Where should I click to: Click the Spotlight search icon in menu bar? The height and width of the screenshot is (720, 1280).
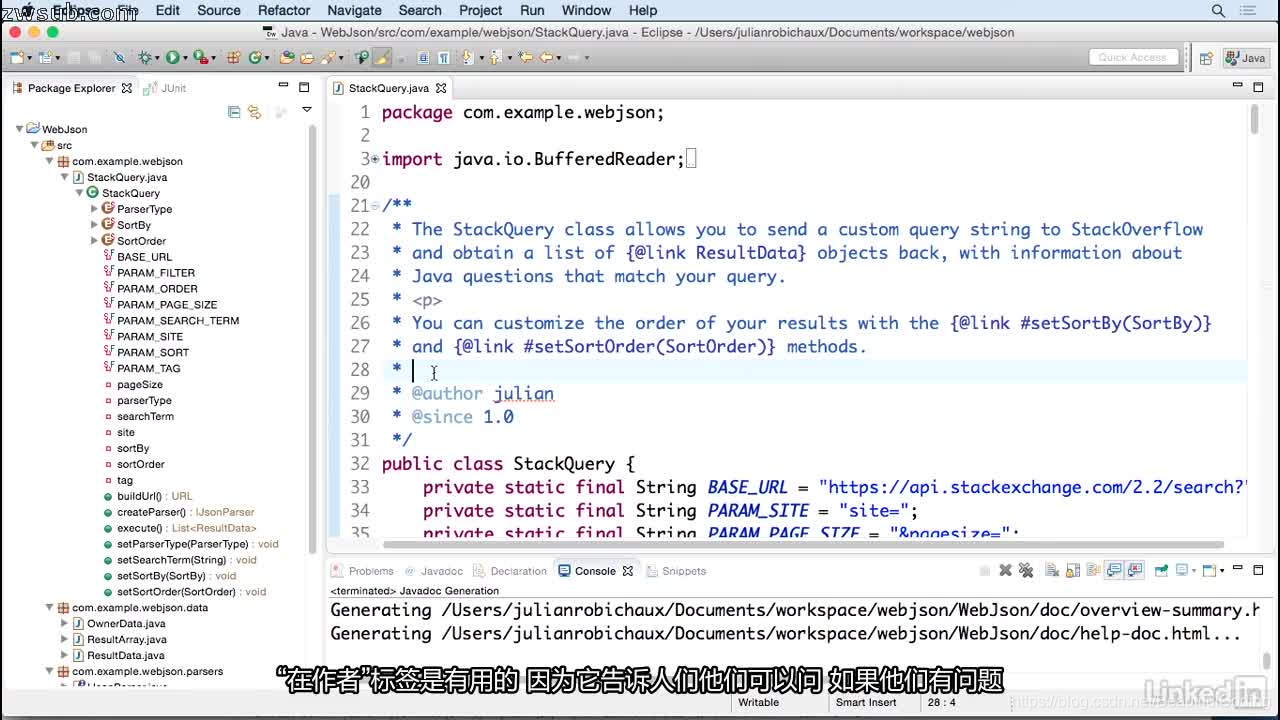click(1218, 10)
